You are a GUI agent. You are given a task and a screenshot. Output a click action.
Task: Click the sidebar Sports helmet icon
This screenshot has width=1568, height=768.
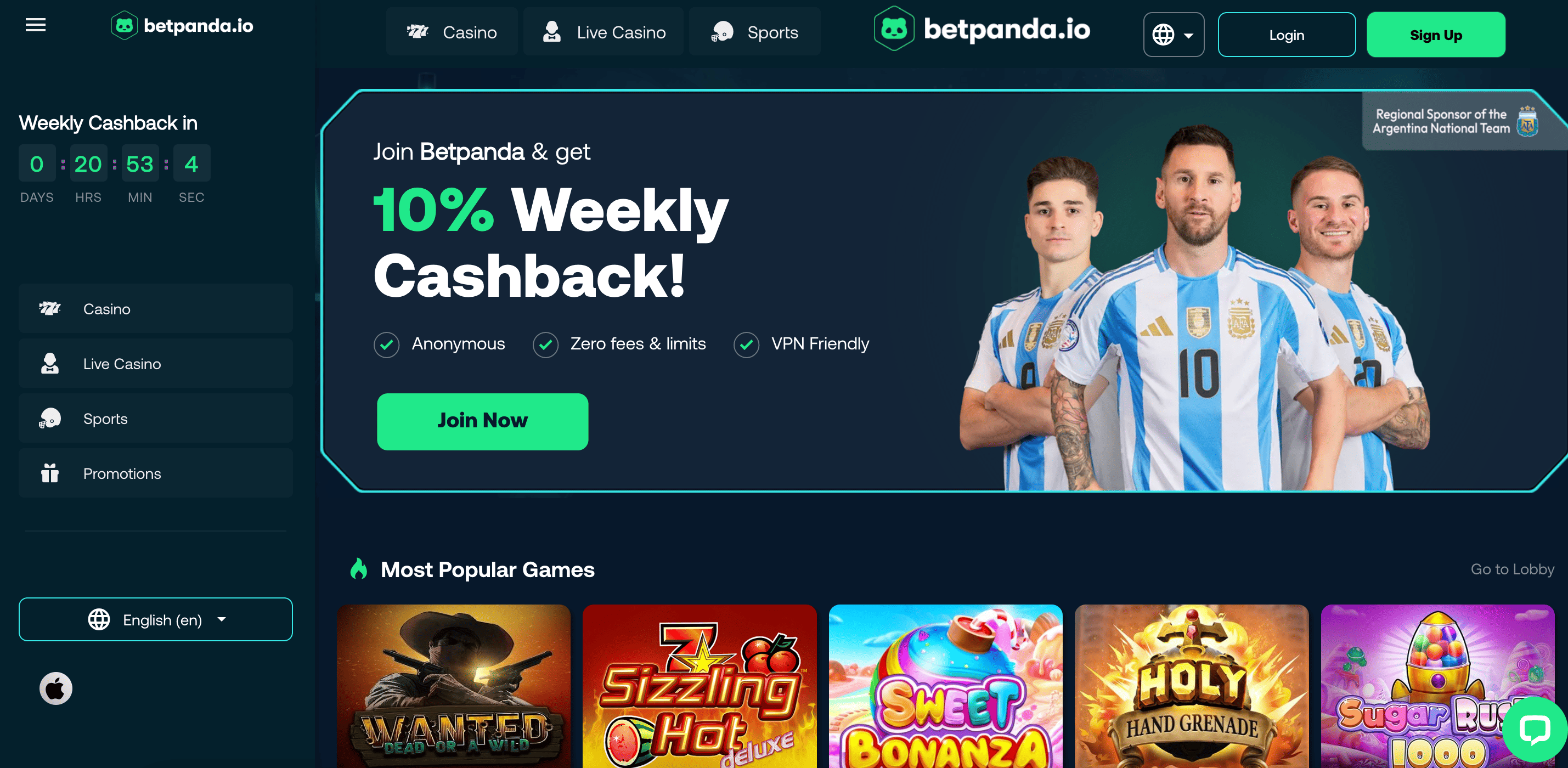coord(50,418)
